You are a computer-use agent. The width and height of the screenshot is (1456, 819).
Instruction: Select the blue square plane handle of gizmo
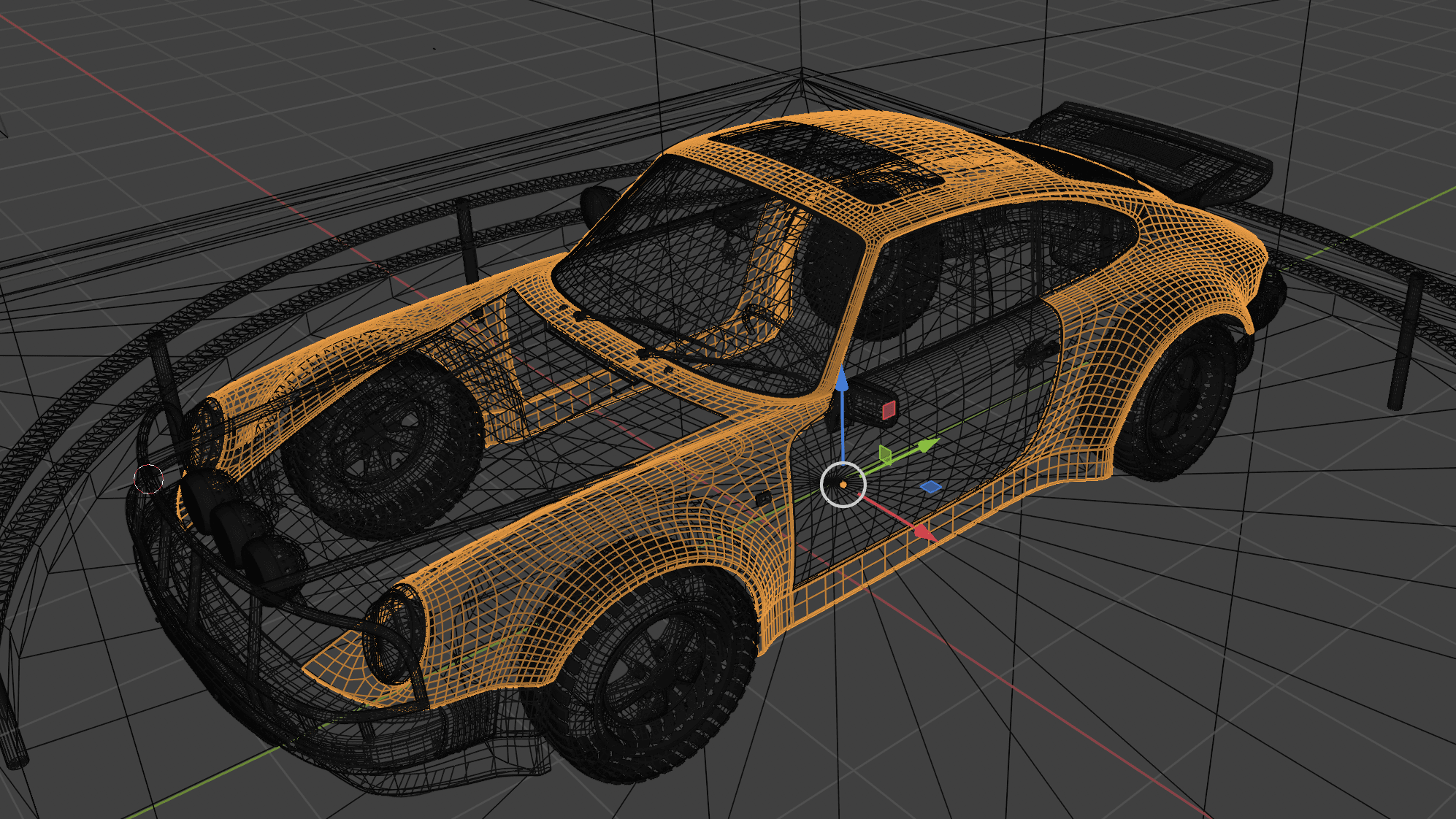tap(930, 487)
